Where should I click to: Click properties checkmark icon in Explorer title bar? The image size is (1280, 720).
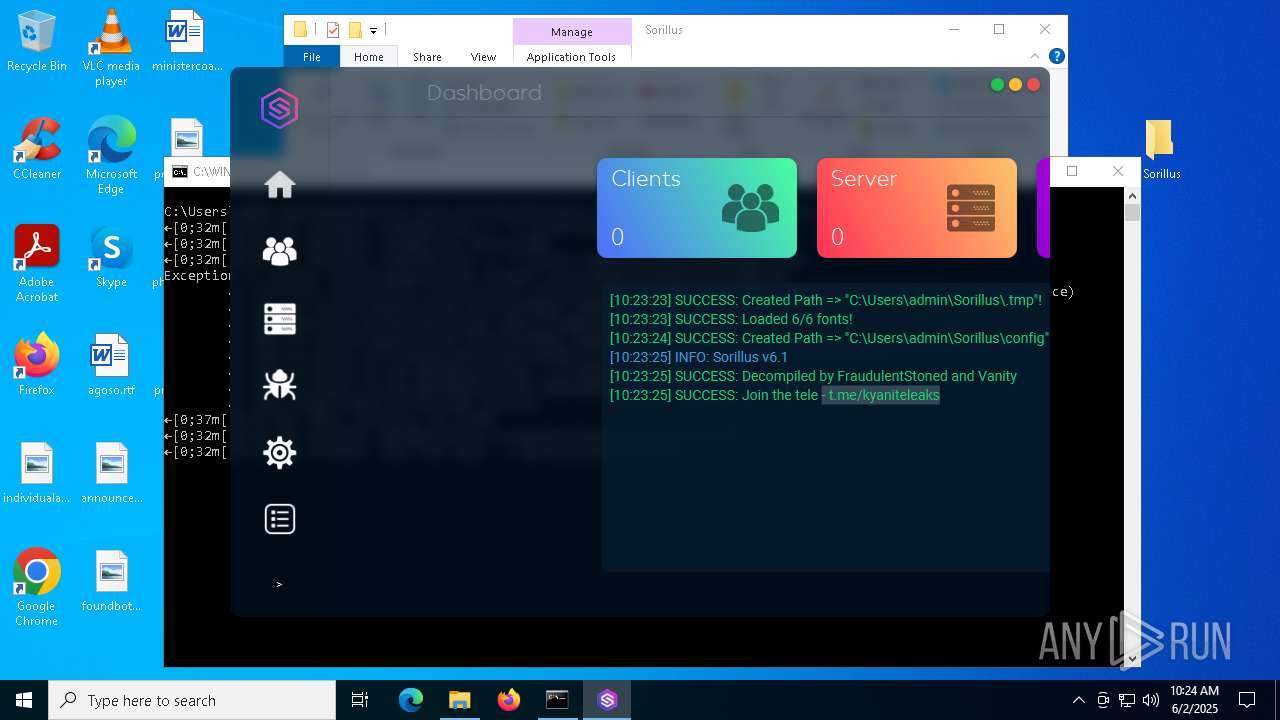point(333,30)
